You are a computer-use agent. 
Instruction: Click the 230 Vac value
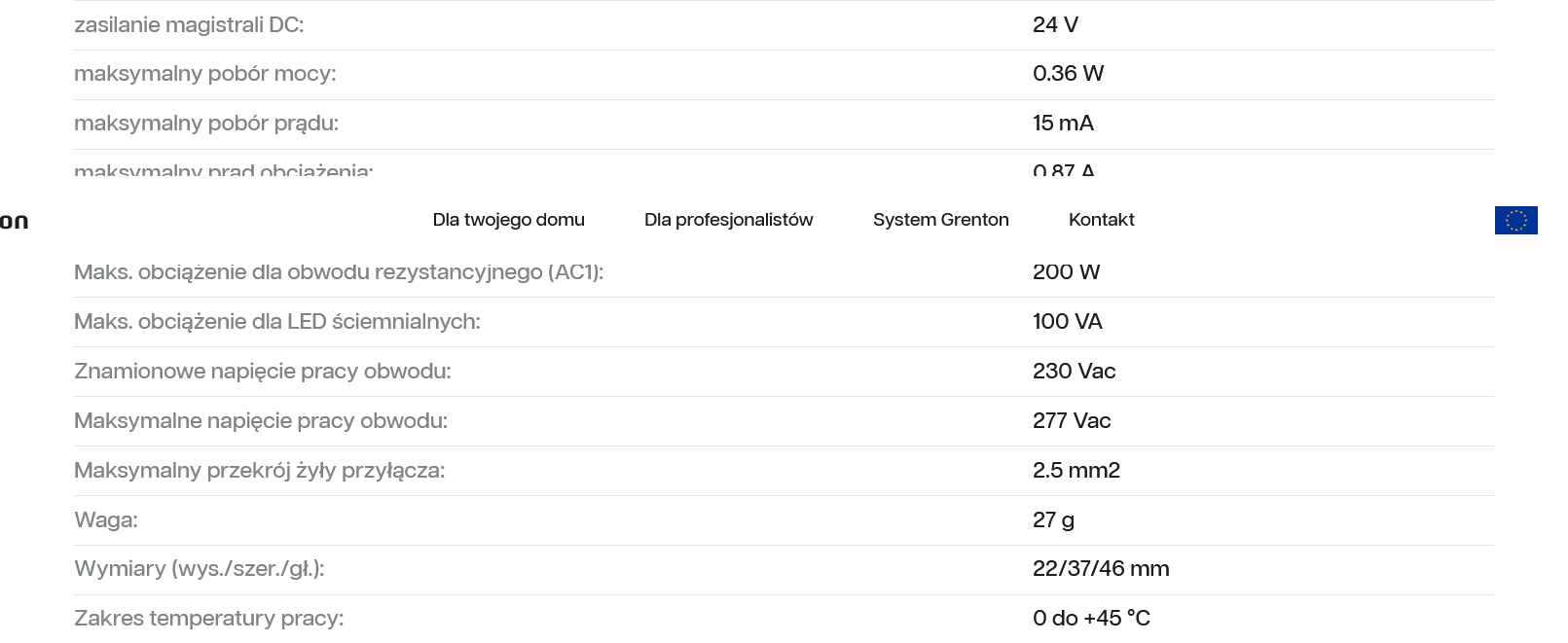pos(1074,372)
